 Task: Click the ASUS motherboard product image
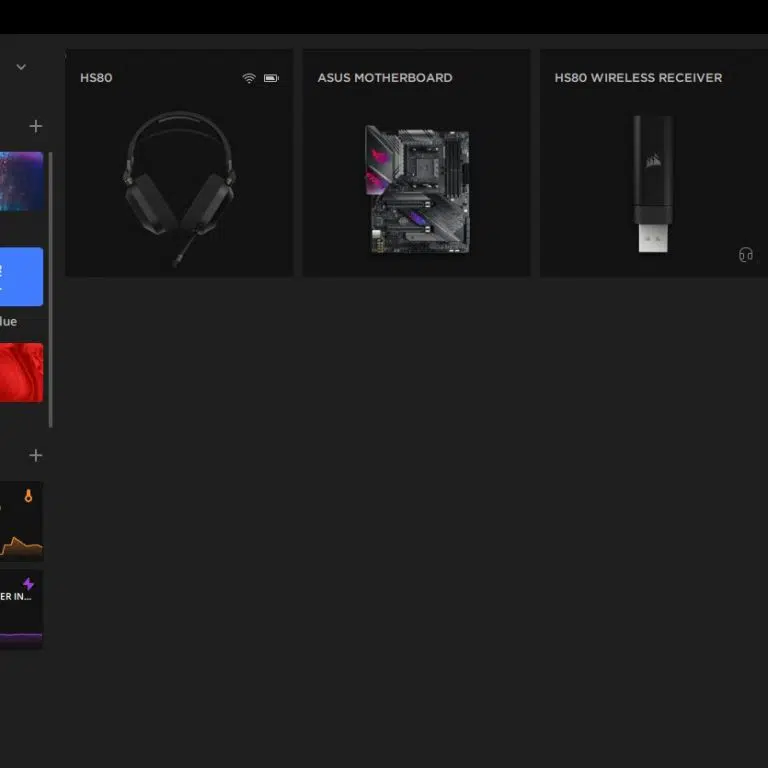click(417, 189)
